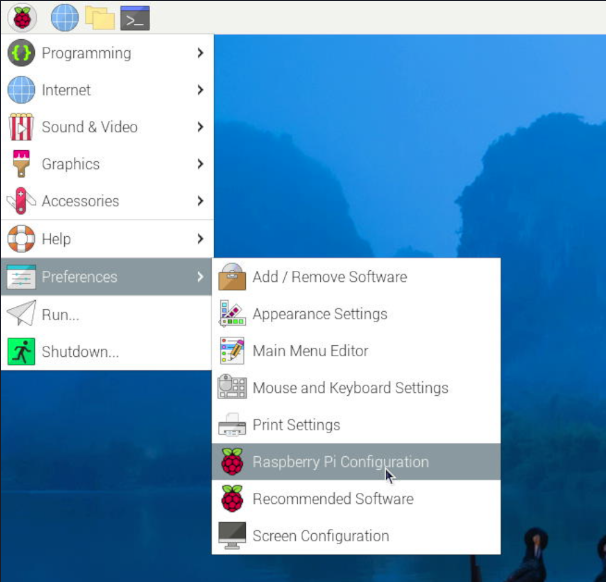Click the Raspberry Pi main menu icon
Screen dimensions: 606x582
pos(21,17)
